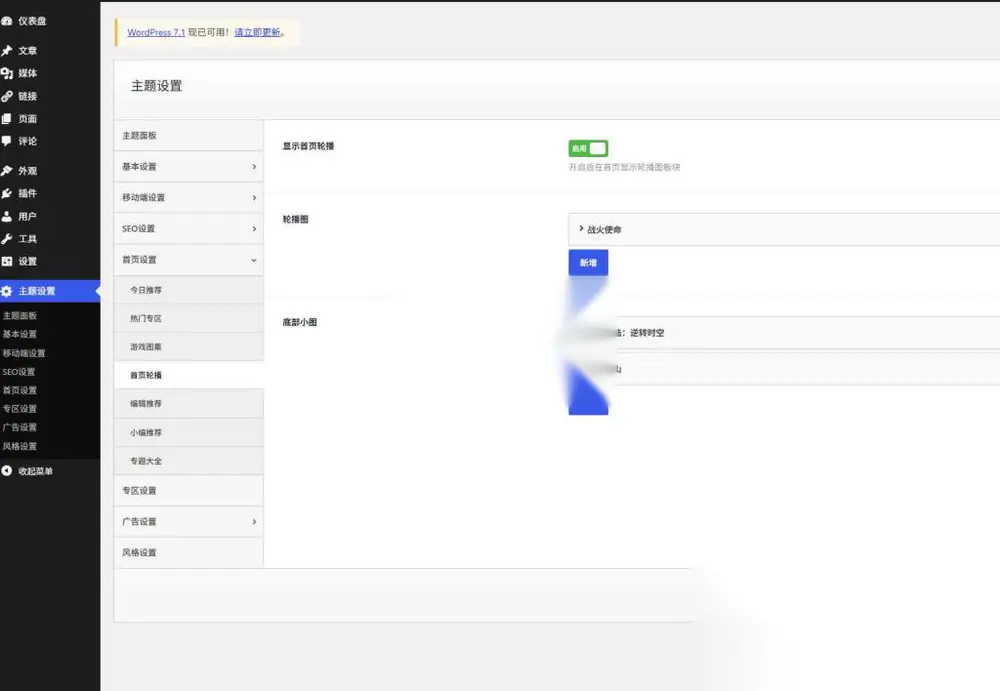Select the 游戏图集 section
This screenshot has width=1000, height=691.
[x=189, y=347]
